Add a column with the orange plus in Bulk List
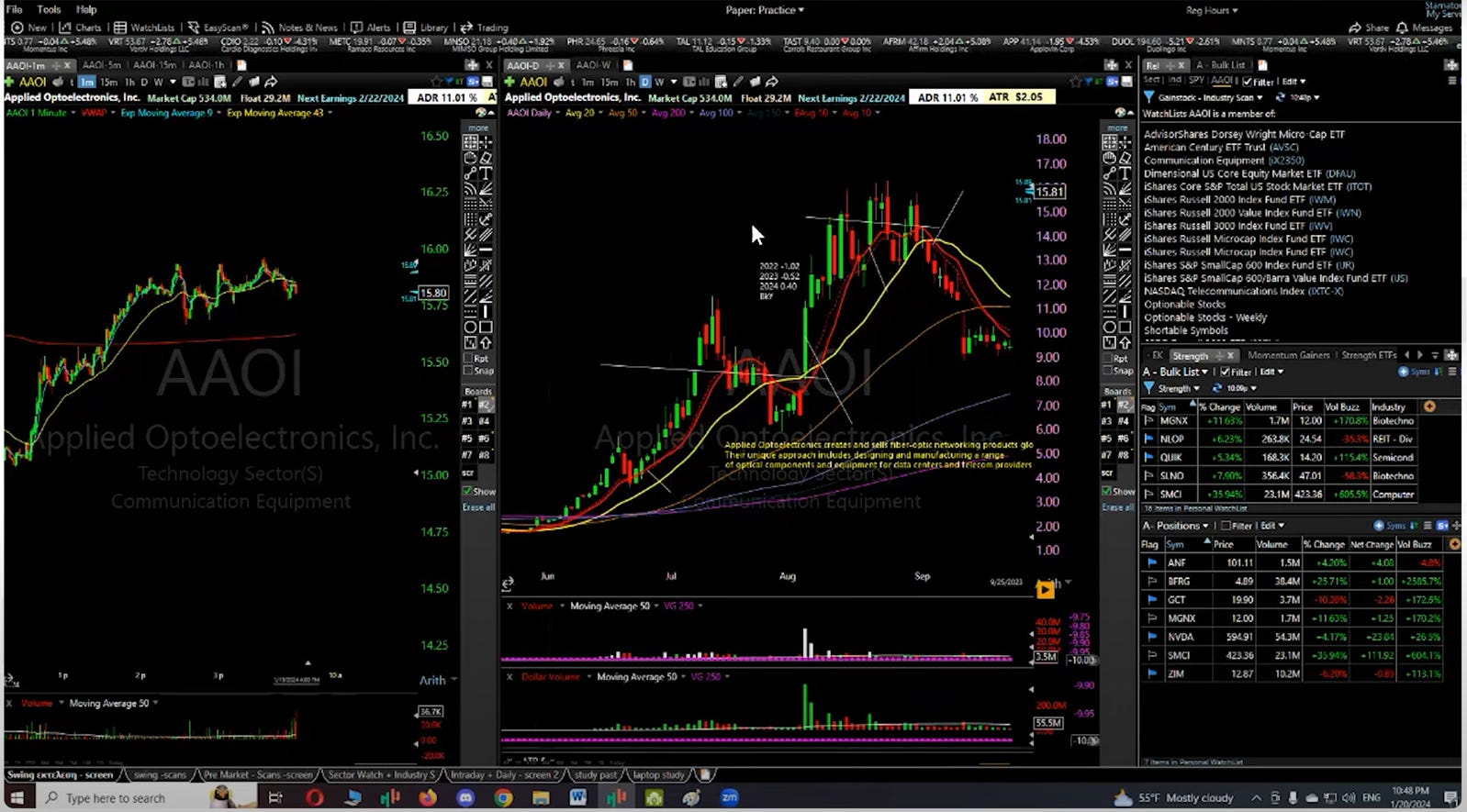Screen dimensions: 1467x812 point(1429,406)
